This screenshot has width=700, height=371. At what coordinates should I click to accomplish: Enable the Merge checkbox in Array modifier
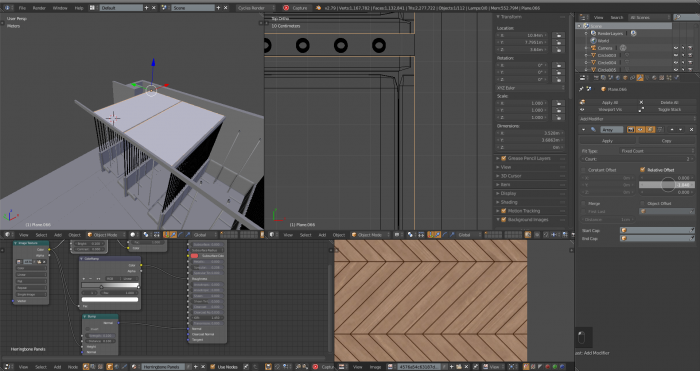pos(583,204)
